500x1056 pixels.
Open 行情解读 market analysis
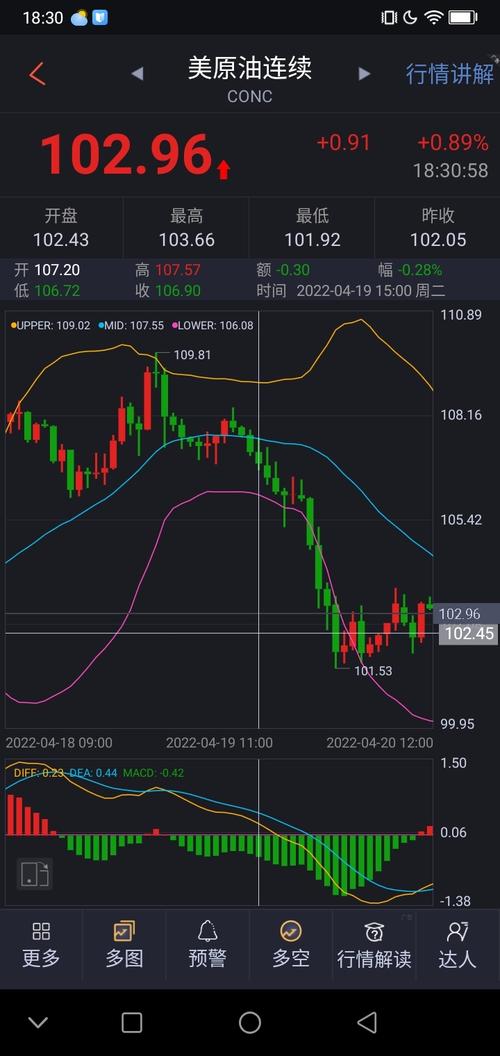click(374, 944)
